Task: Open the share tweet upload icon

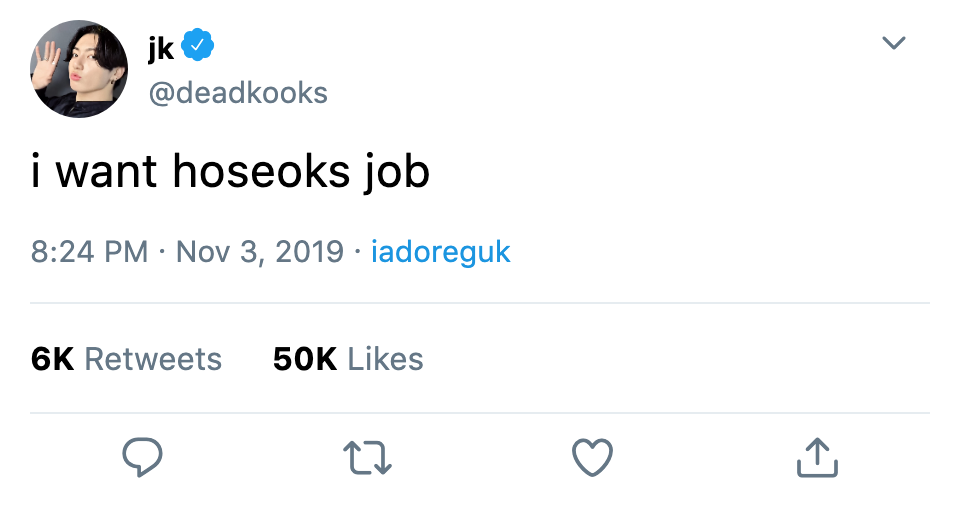Action: (817, 457)
